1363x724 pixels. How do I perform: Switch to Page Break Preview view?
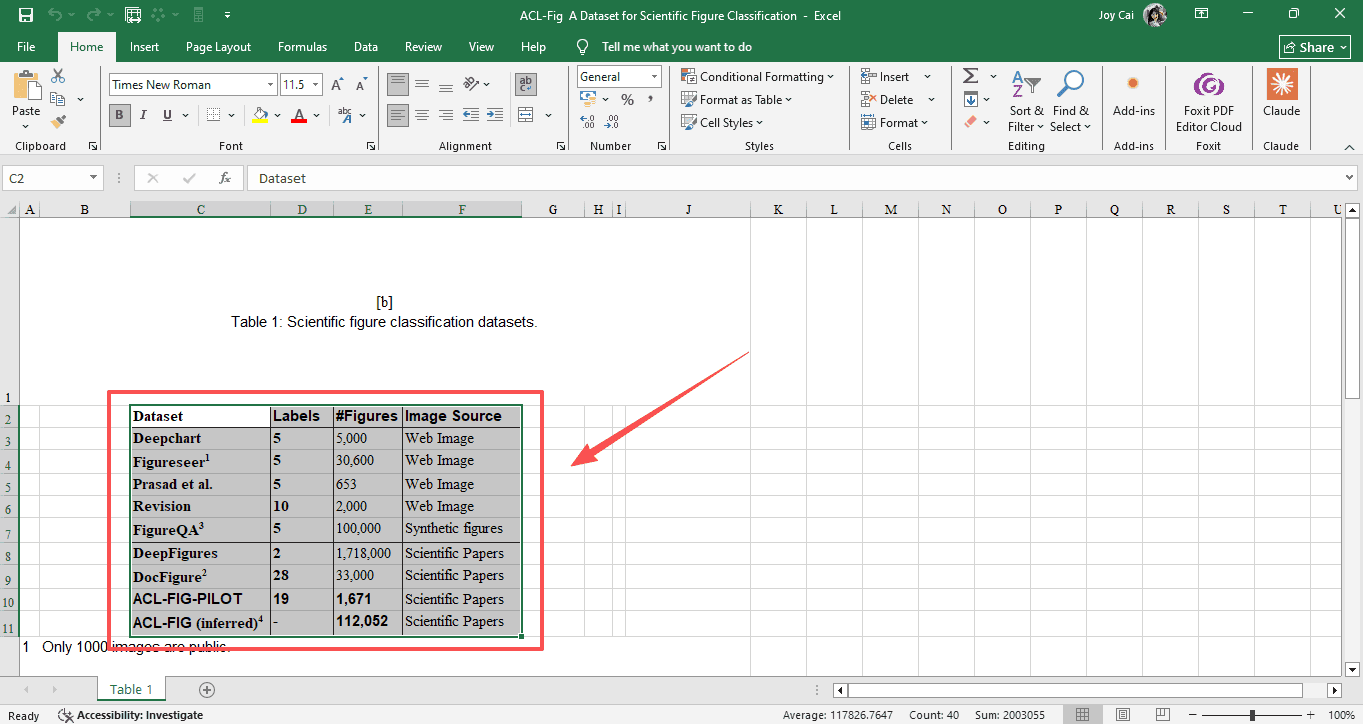click(x=1164, y=715)
